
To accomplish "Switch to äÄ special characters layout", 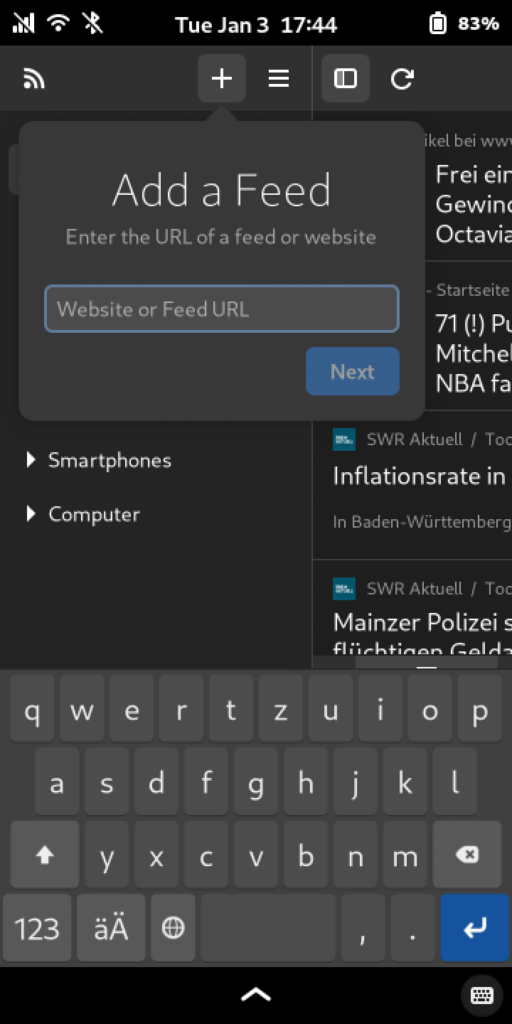I will click(112, 928).
